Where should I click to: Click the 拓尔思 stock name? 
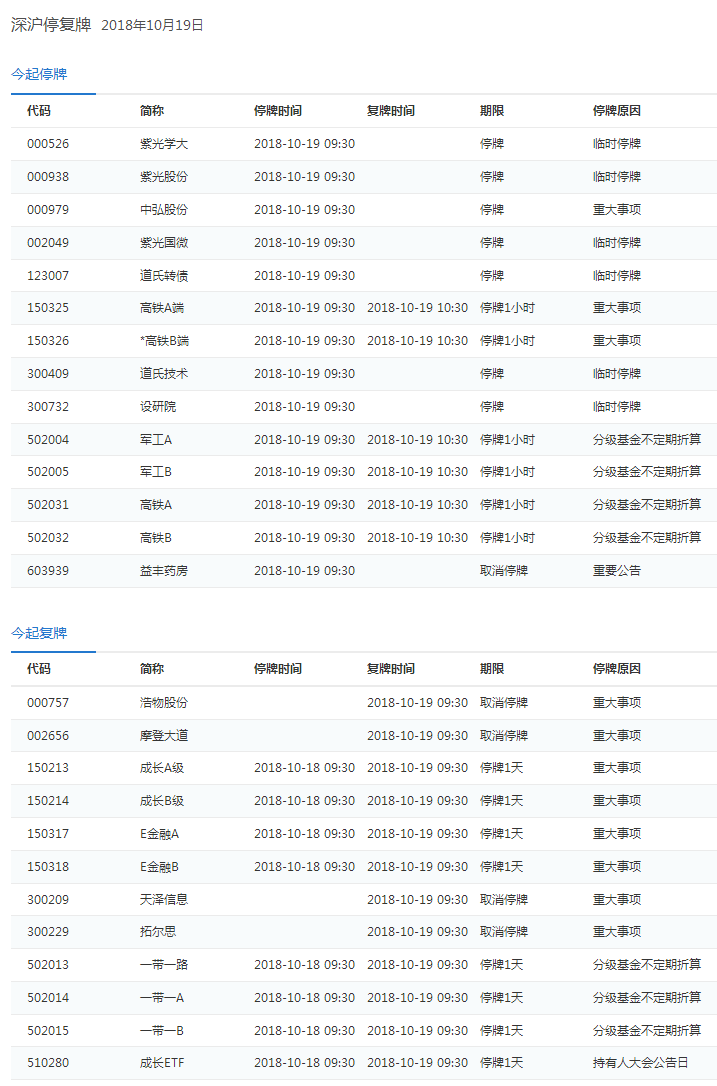[158, 932]
